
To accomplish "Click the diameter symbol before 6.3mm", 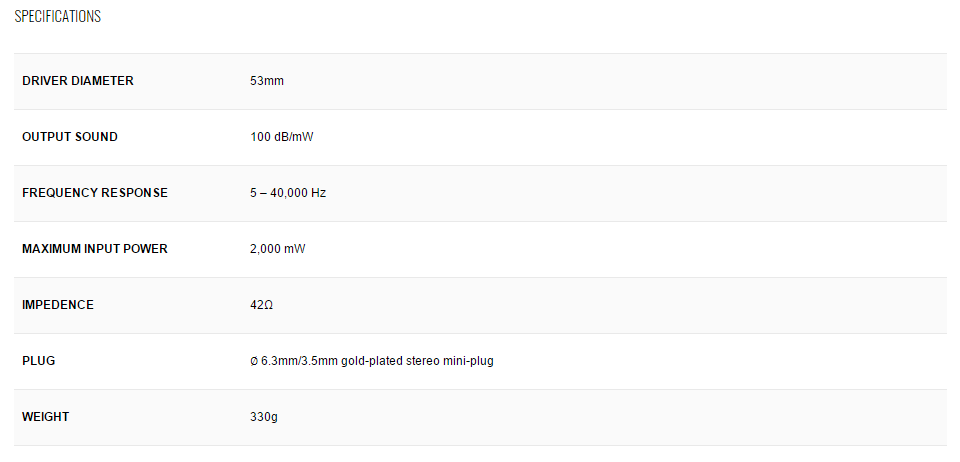I will (254, 361).
